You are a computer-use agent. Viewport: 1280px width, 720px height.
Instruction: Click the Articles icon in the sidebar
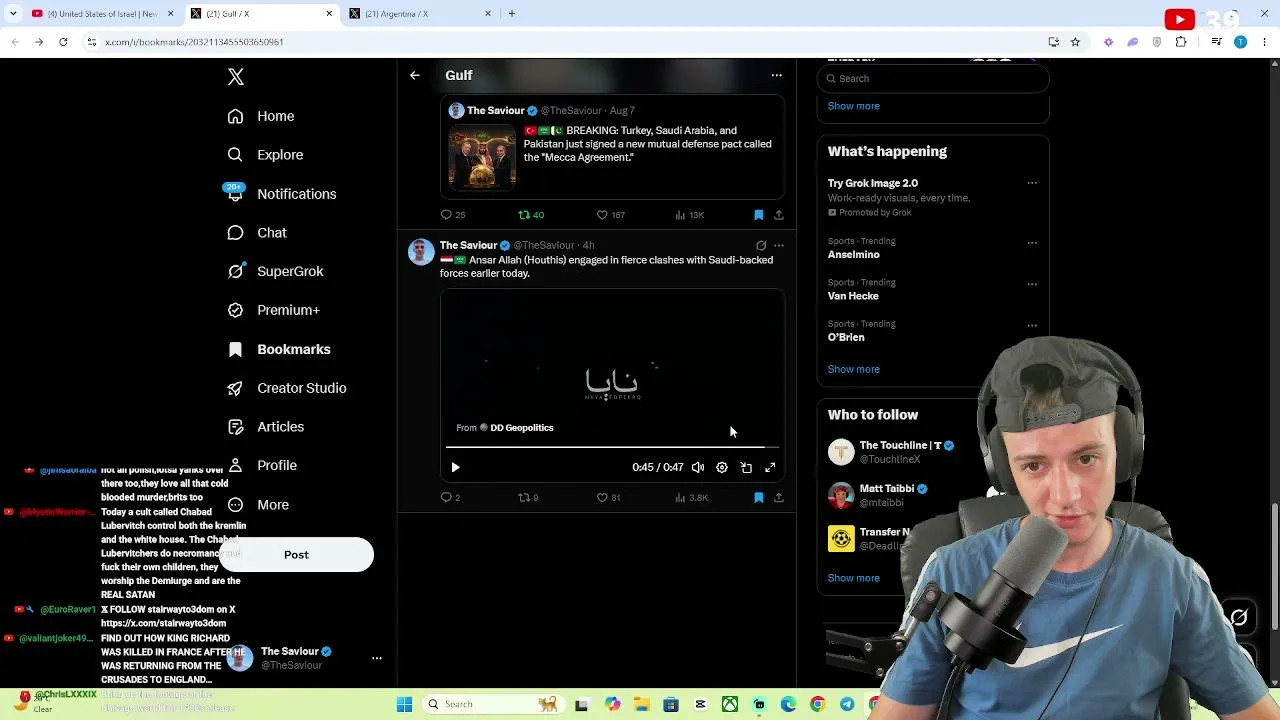[235, 427]
